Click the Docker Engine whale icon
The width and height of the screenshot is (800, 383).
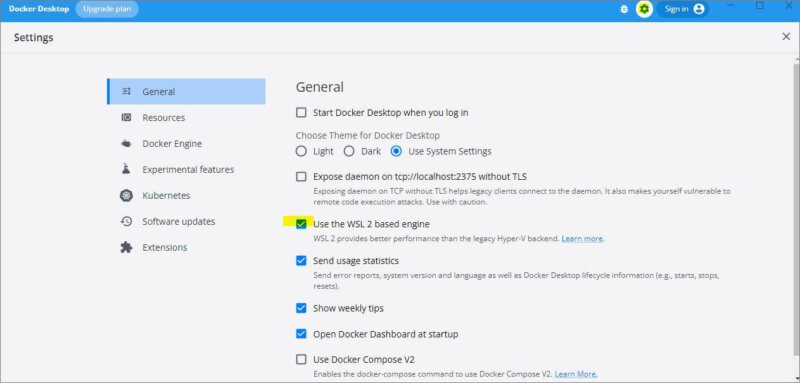click(x=127, y=144)
